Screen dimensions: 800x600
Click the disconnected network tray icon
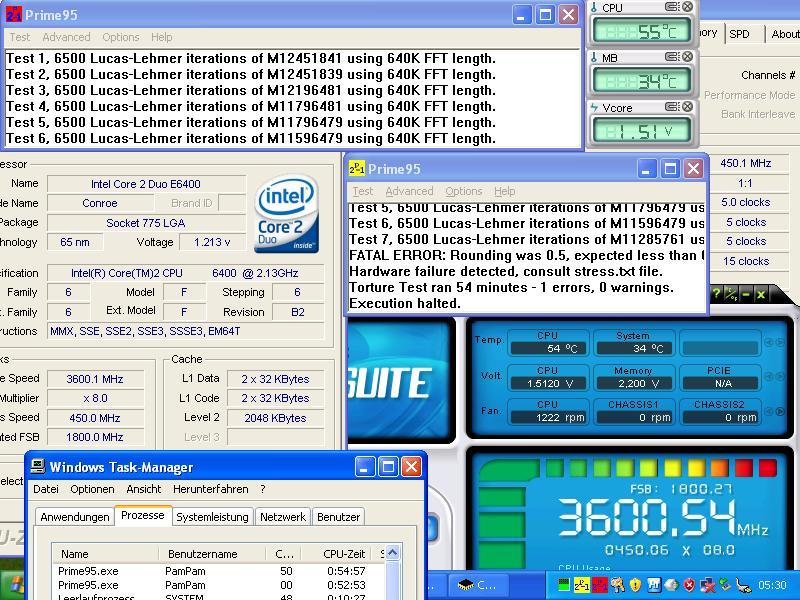[708, 584]
